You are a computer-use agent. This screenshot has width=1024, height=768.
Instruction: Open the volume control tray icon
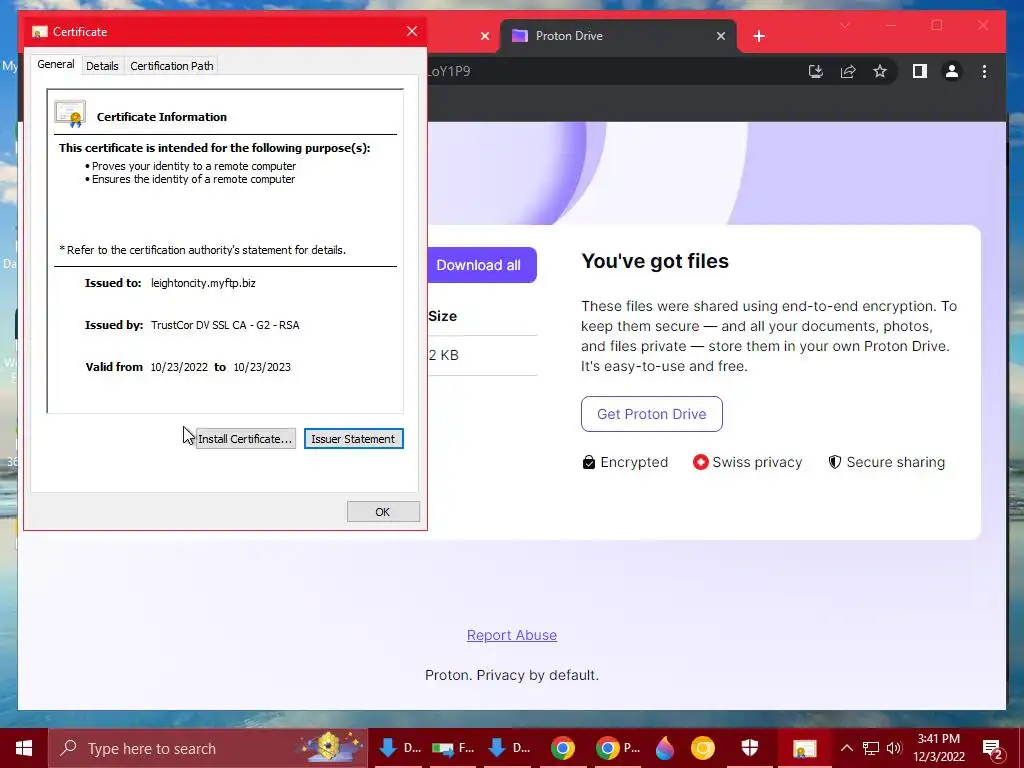click(894, 748)
